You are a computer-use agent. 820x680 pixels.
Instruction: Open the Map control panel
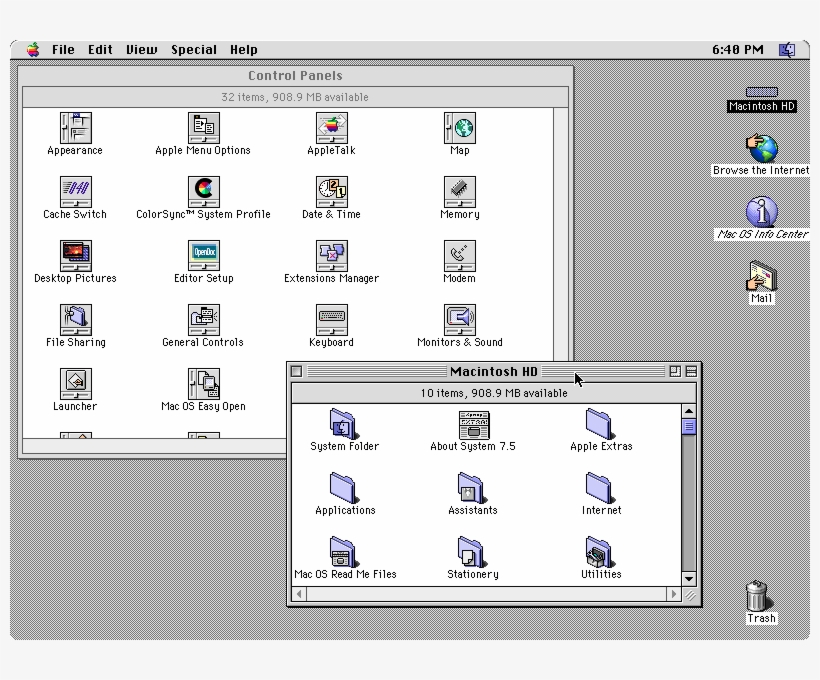tap(458, 128)
